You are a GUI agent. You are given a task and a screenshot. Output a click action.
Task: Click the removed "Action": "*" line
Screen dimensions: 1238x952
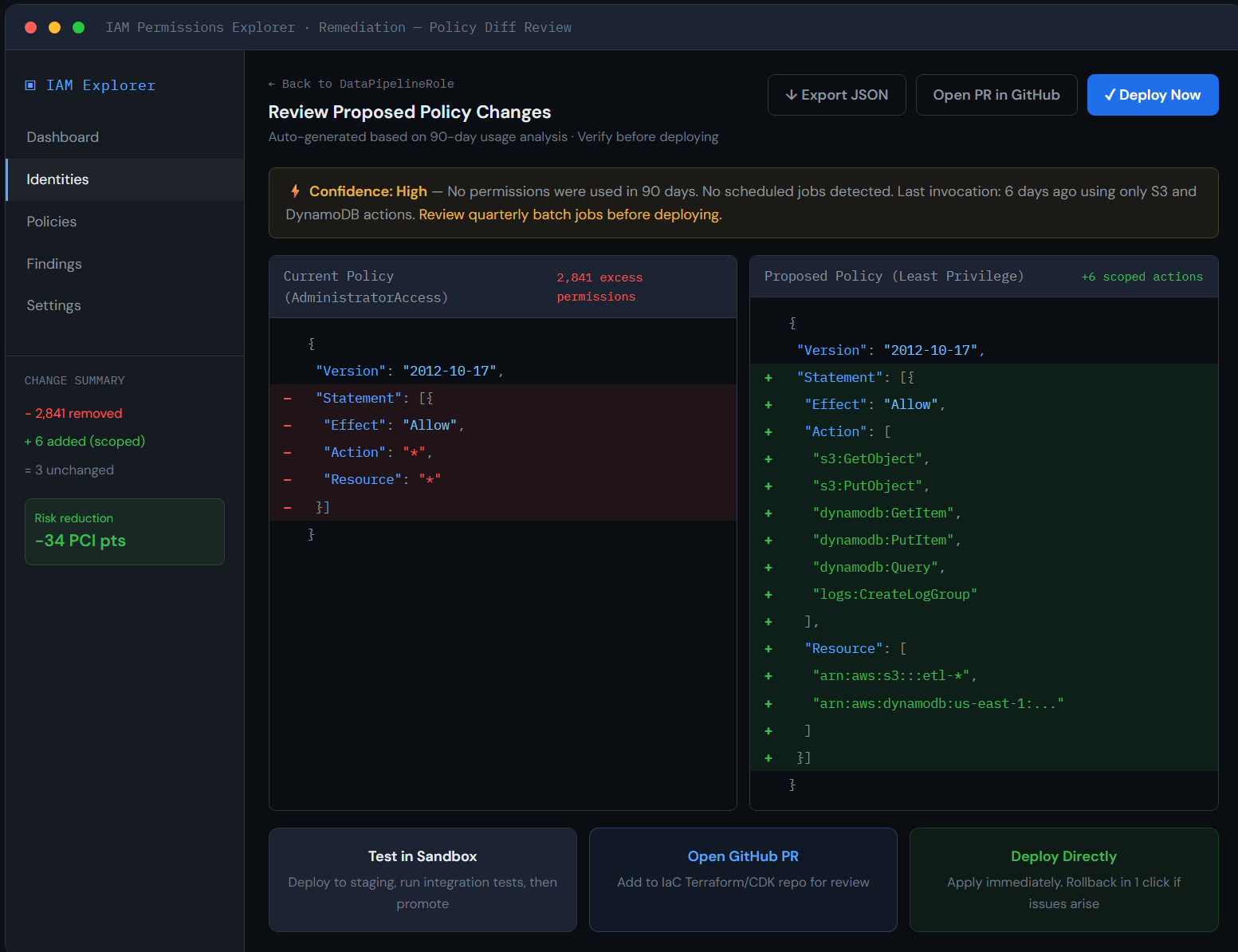[503, 452]
